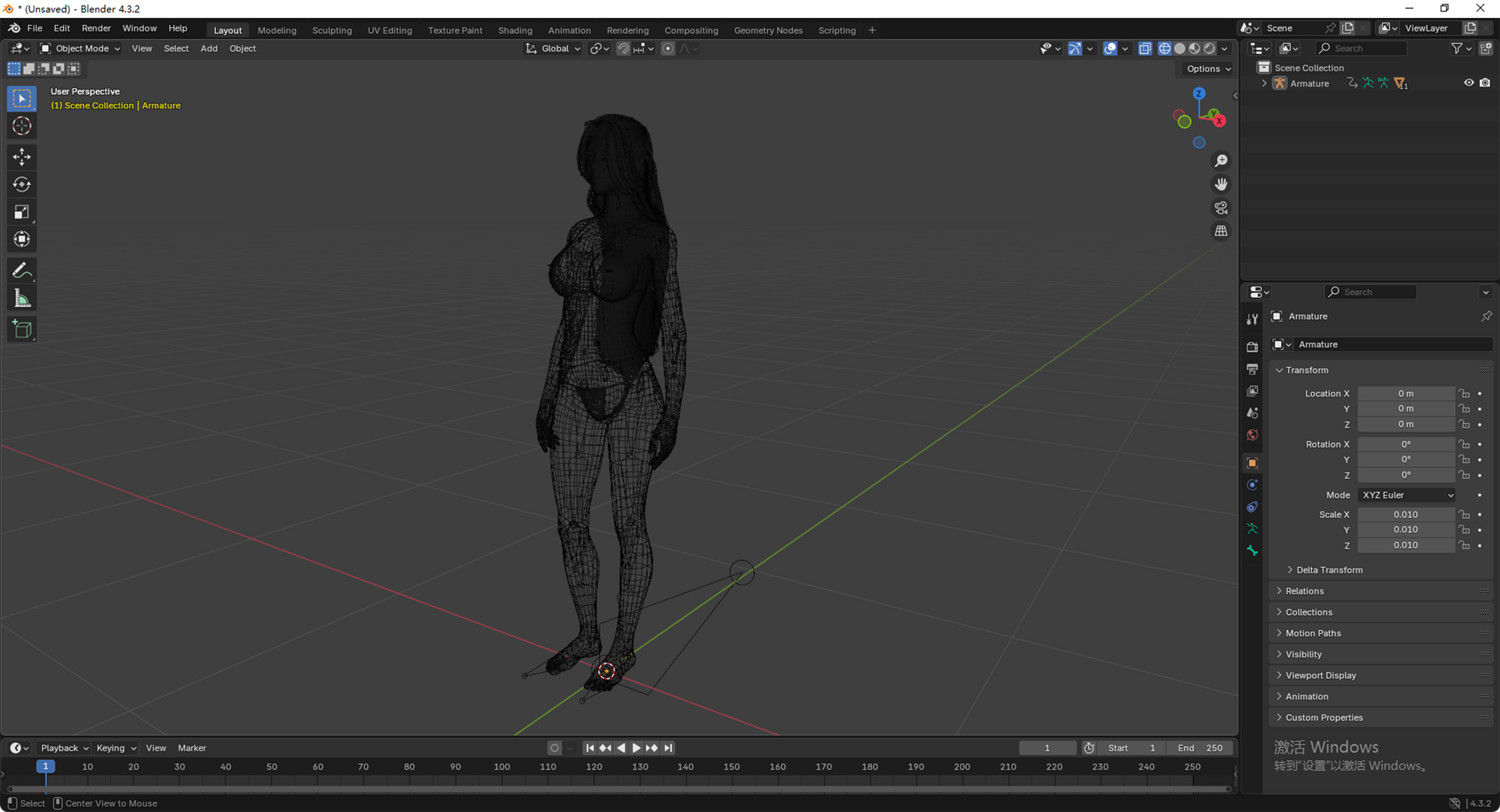Switch to wireframe viewport shading

click(1165, 48)
